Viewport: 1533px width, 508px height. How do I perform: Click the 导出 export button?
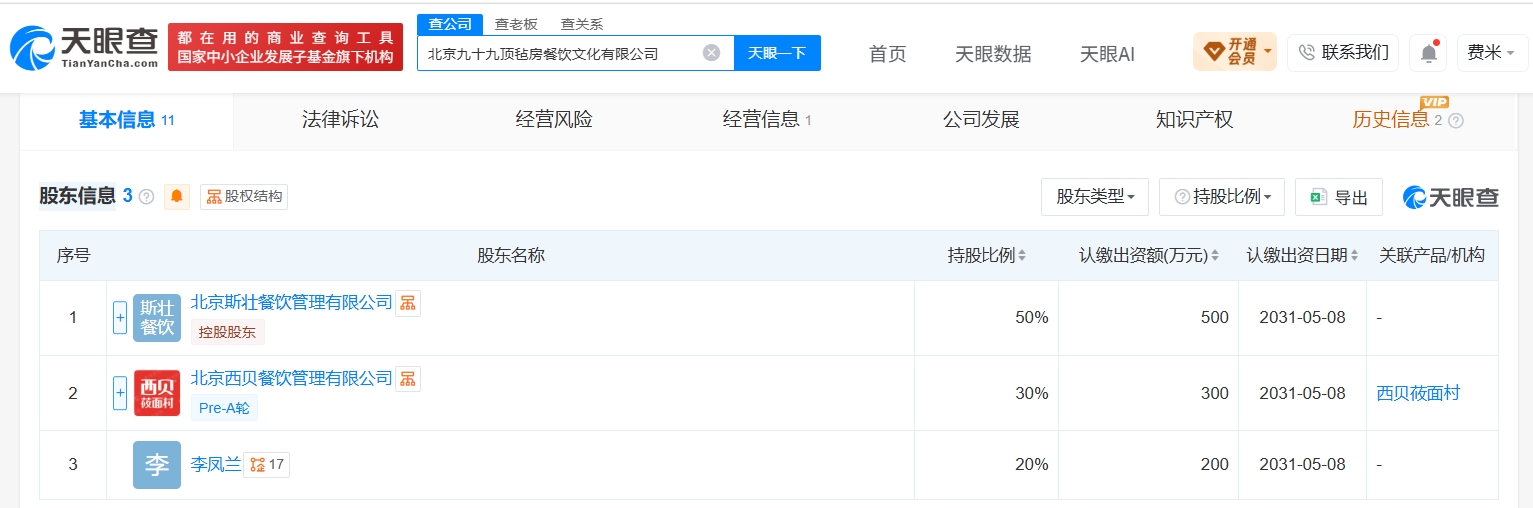coord(1339,197)
